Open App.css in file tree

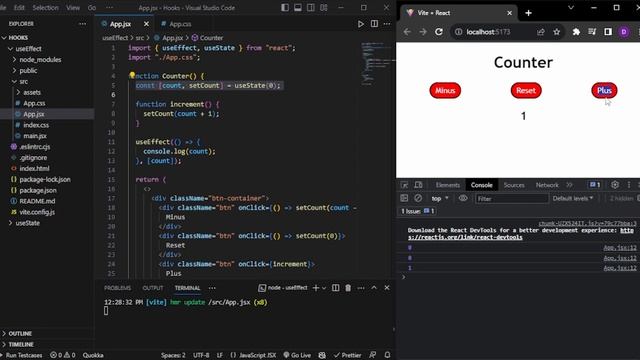pyautogui.click(x=34, y=103)
